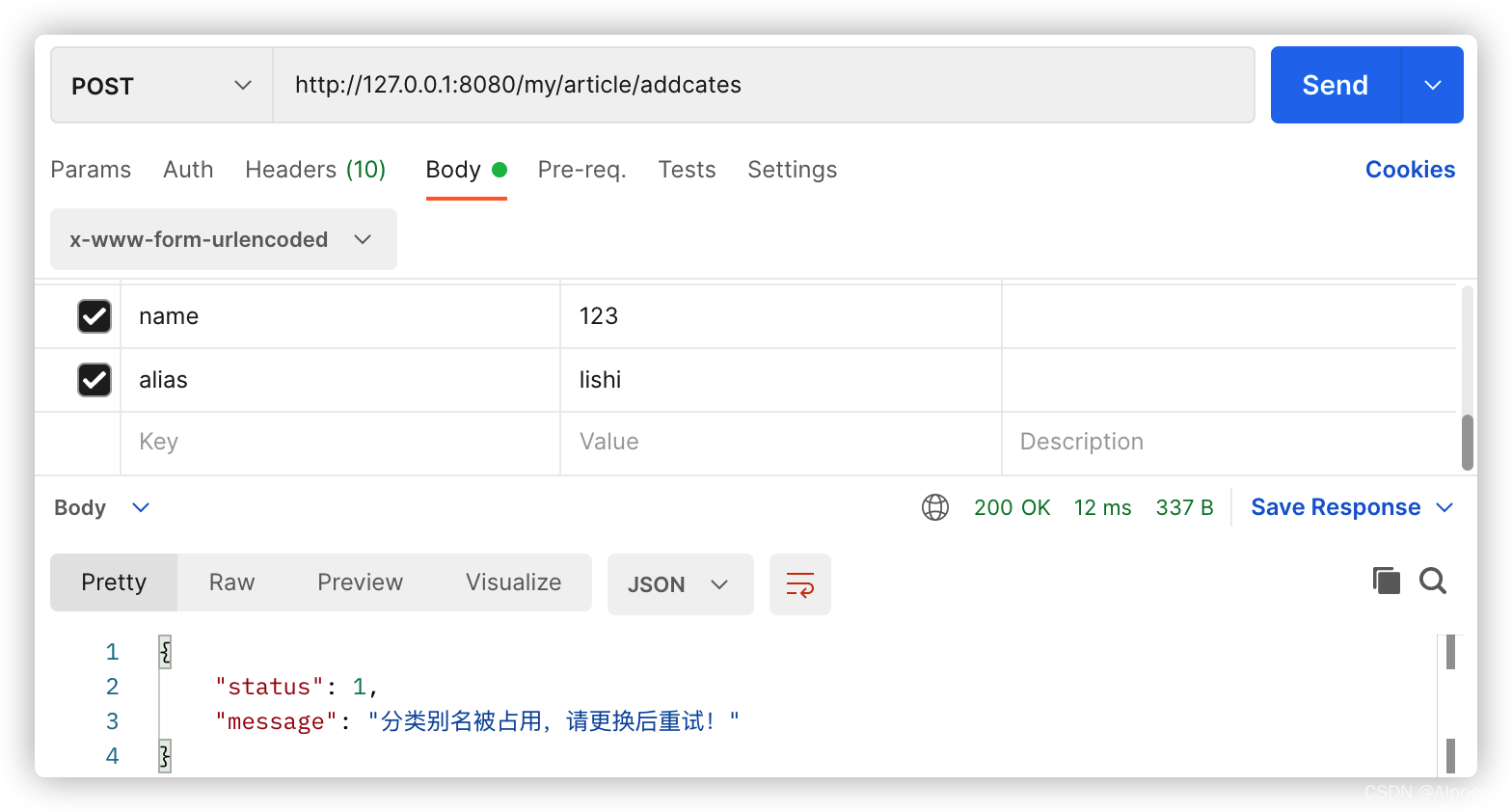
Task: Click the 12 ms response time
Action: (1103, 507)
